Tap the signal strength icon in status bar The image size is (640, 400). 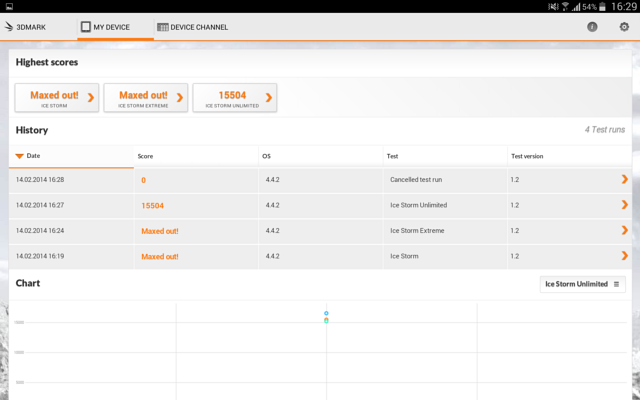point(576,7)
